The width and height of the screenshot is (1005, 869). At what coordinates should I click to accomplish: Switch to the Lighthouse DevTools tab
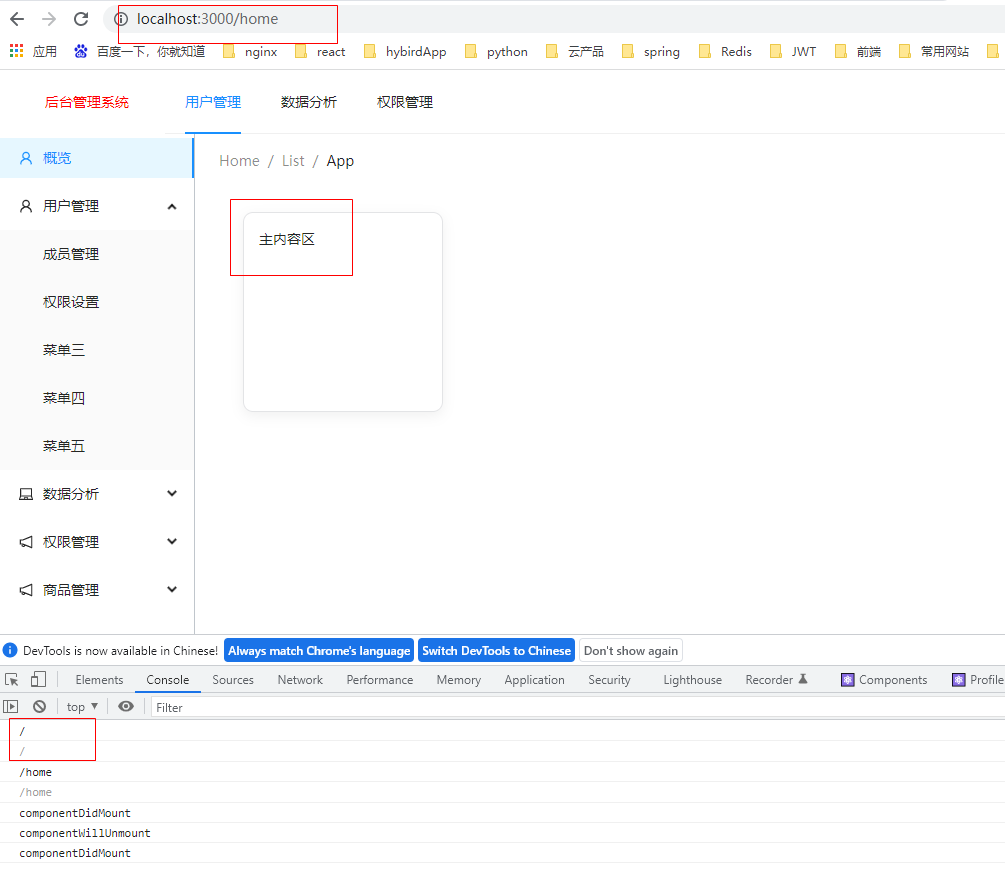coord(692,680)
